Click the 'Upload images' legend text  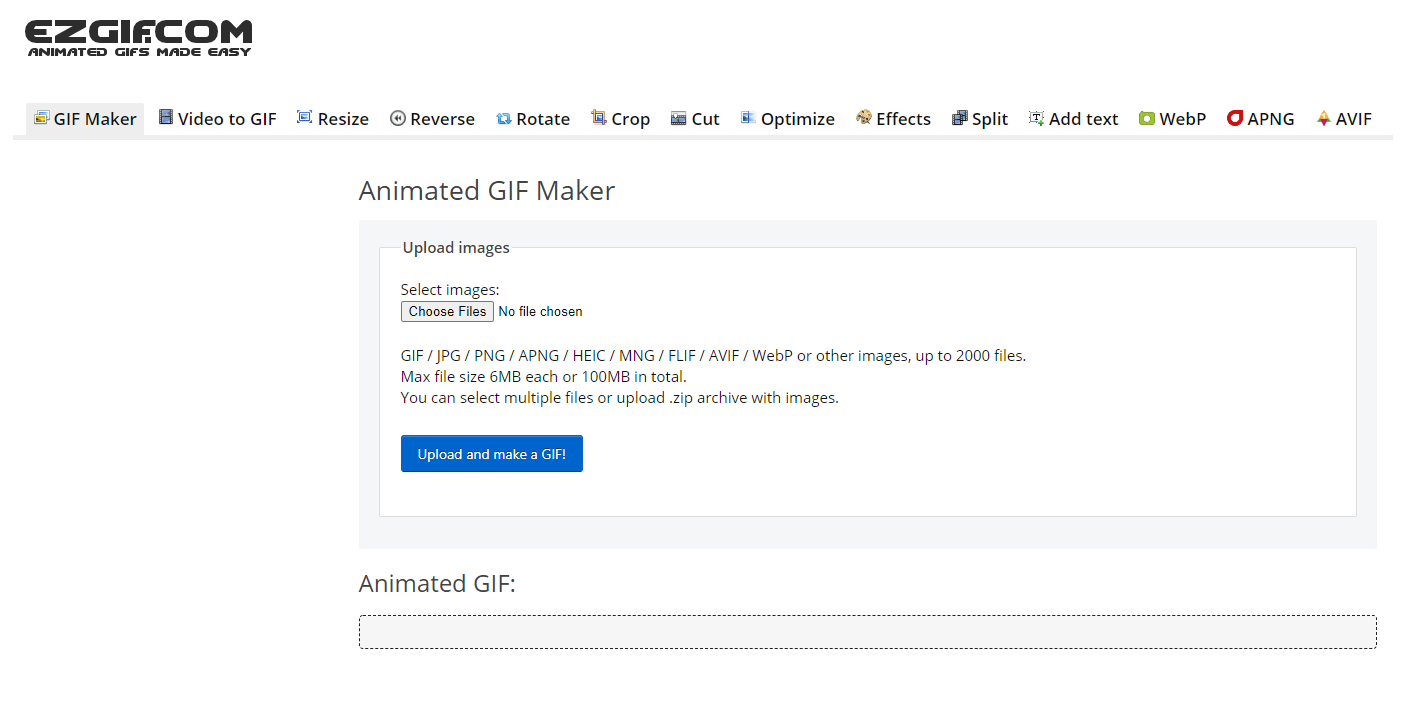pos(456,248)
